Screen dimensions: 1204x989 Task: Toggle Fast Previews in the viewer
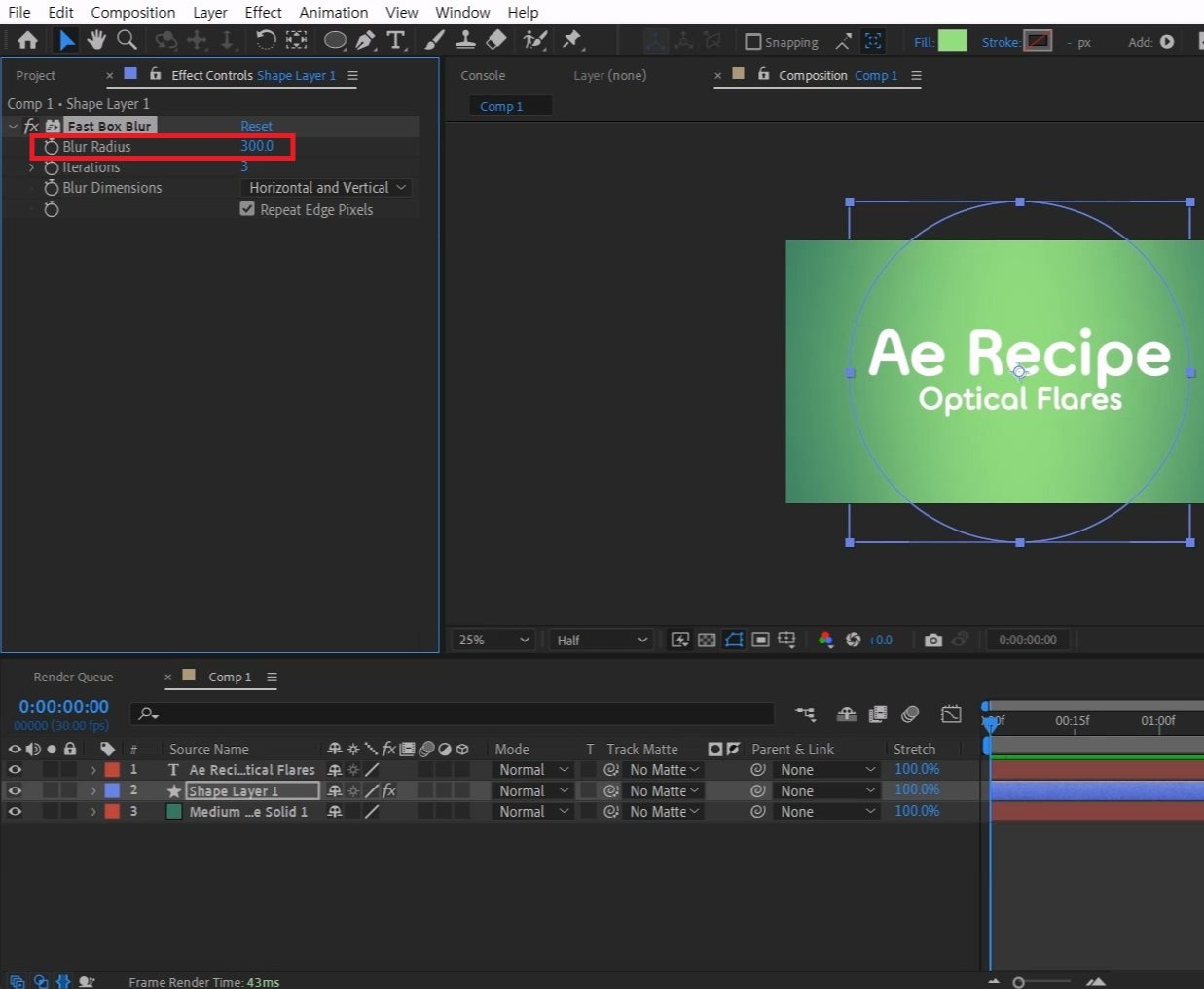click(x=680, y=640)
